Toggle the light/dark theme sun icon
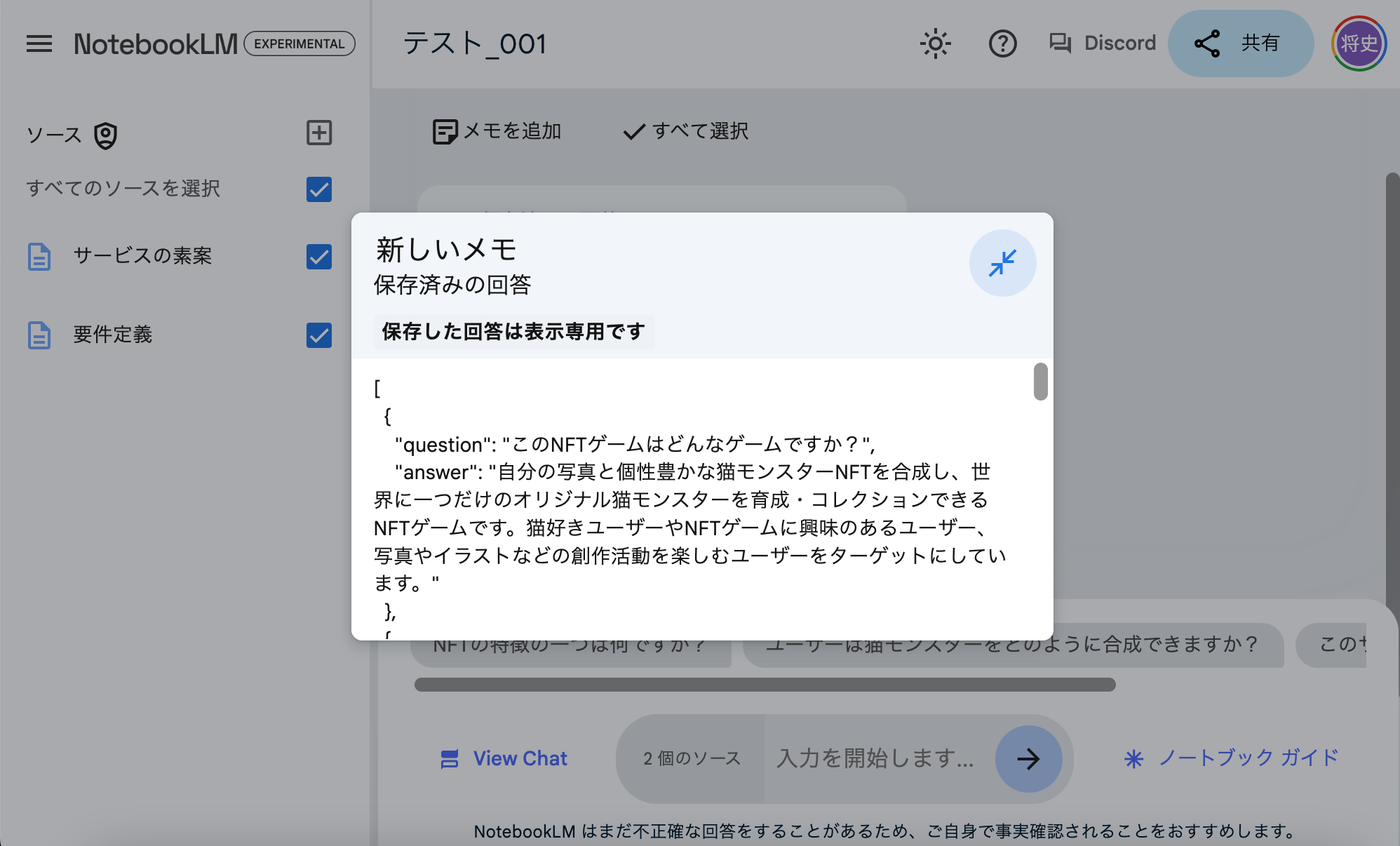Screen dimensions: 1400x846 click(x=936, y=43)
